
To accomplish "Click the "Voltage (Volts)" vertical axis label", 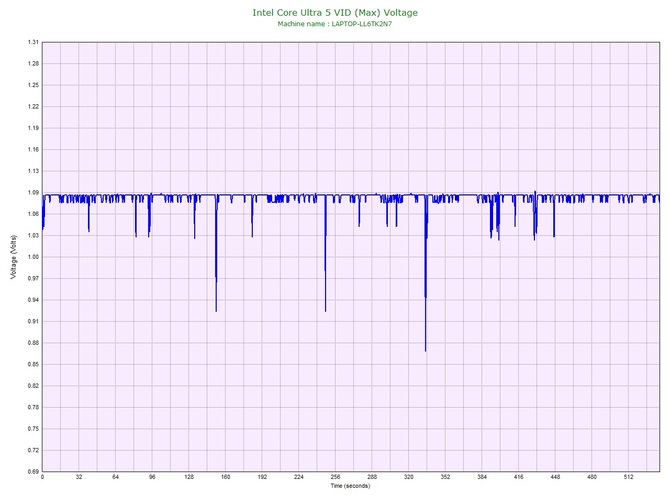I will (13, 257).
